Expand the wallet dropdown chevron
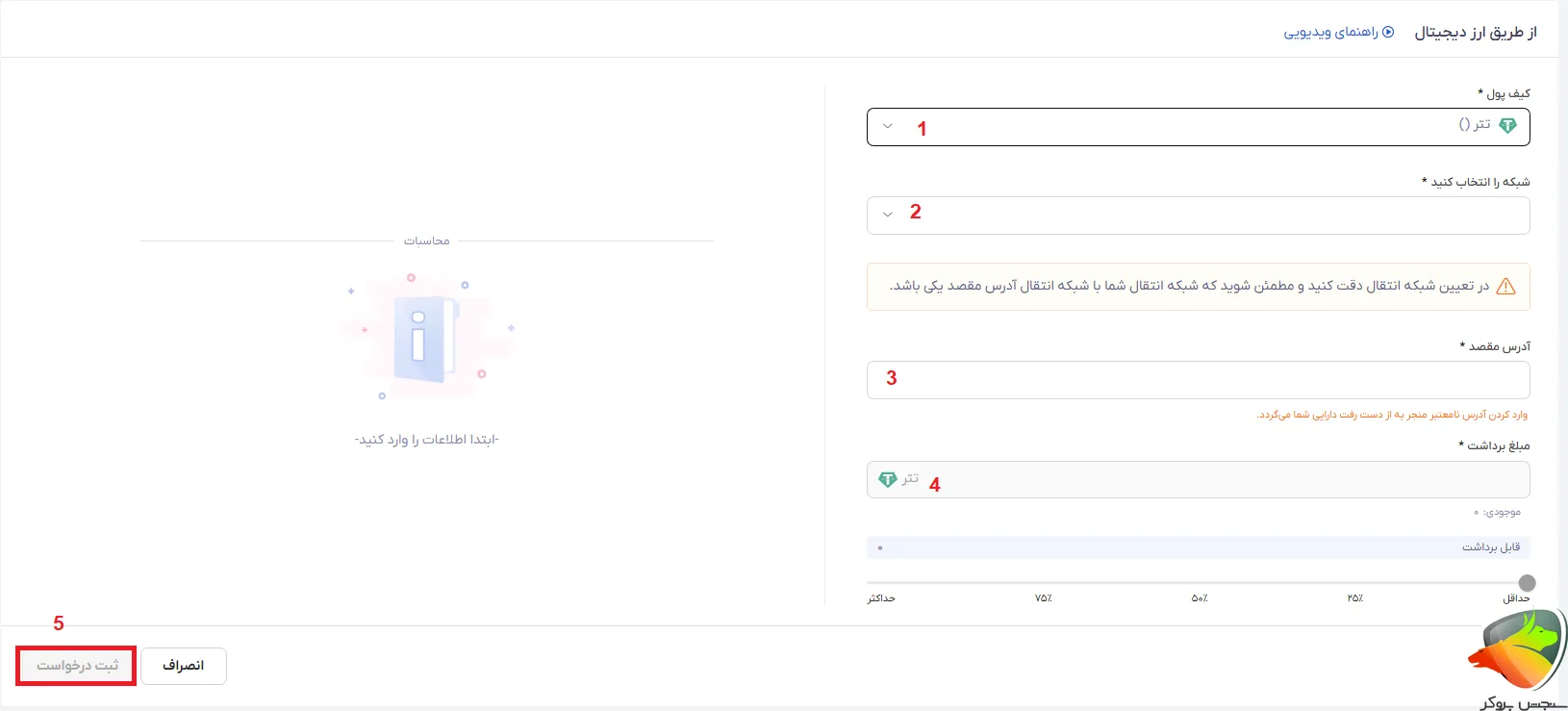1568x711 pixels. [x=888, y=127]
